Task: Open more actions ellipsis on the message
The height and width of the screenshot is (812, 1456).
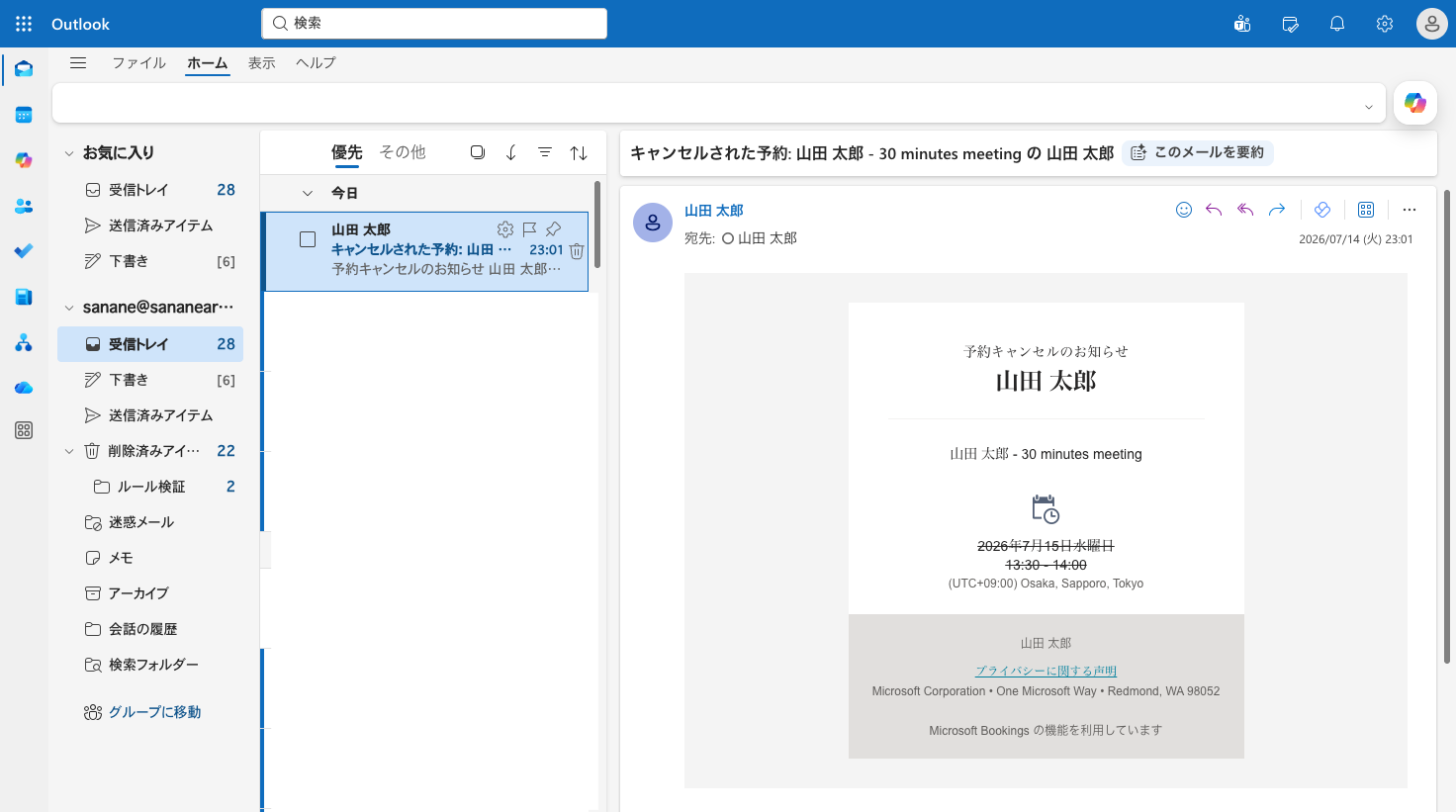Action: click(x=1410, y=210)
